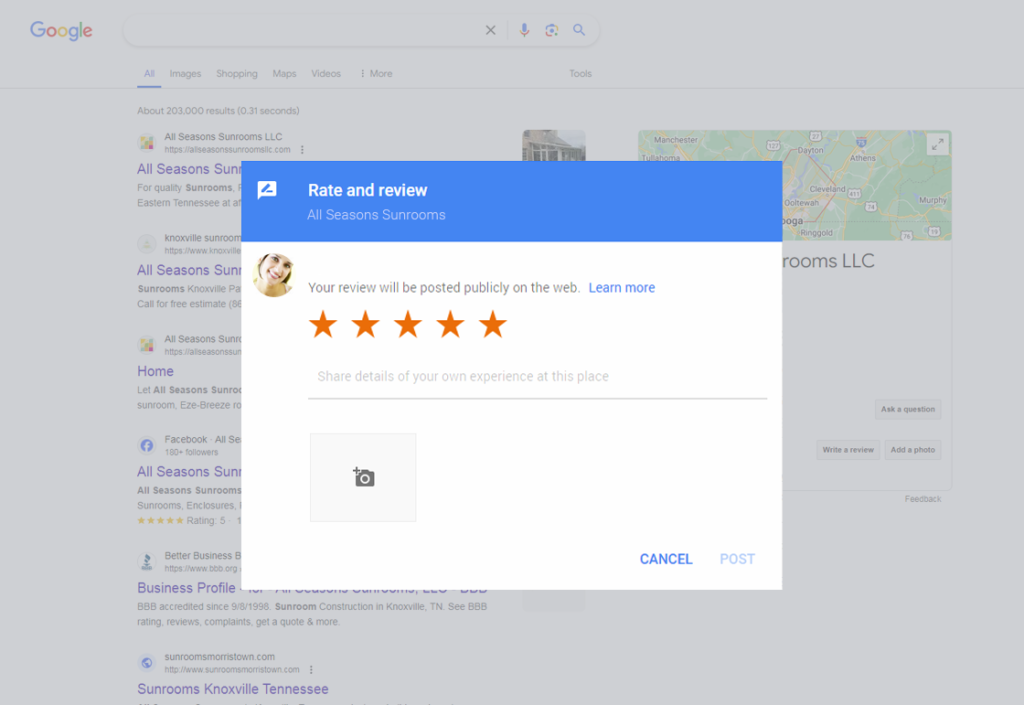Screen dimensions: 1024x705
Task: Click the user profile avatar
Action: click(x=274, y=275)
